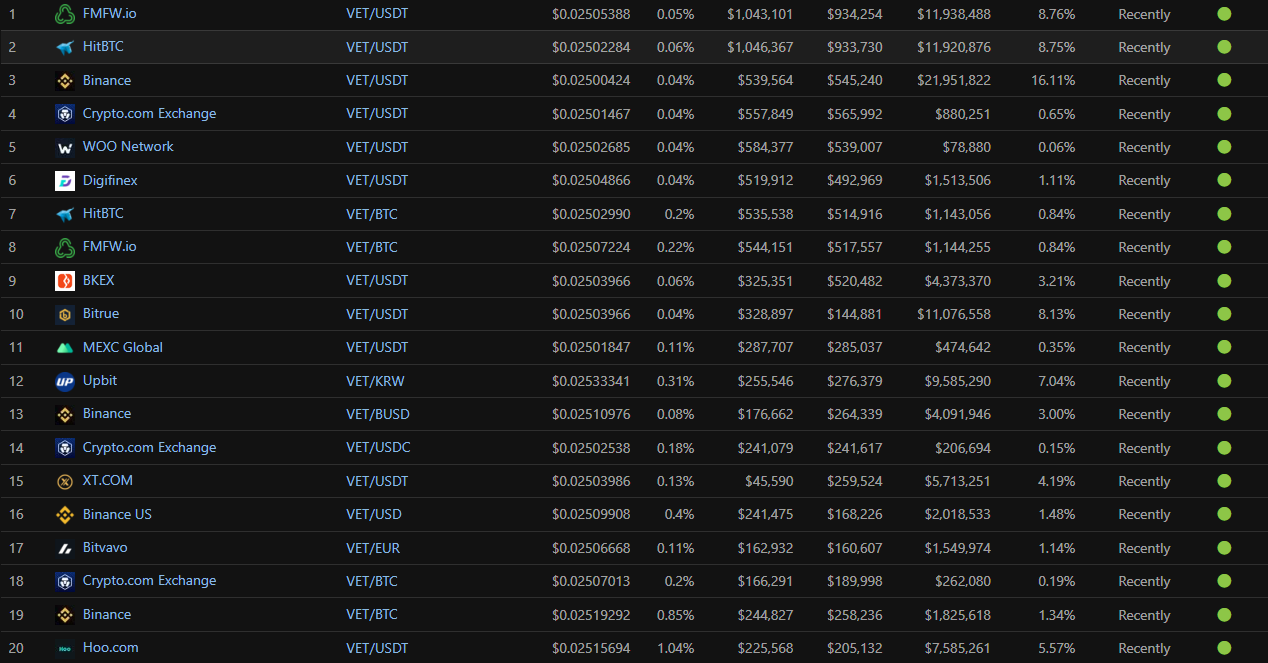Open HitBTC exchange link in row 2
The image size is (1268, 663).
click(x=103, y=47)
